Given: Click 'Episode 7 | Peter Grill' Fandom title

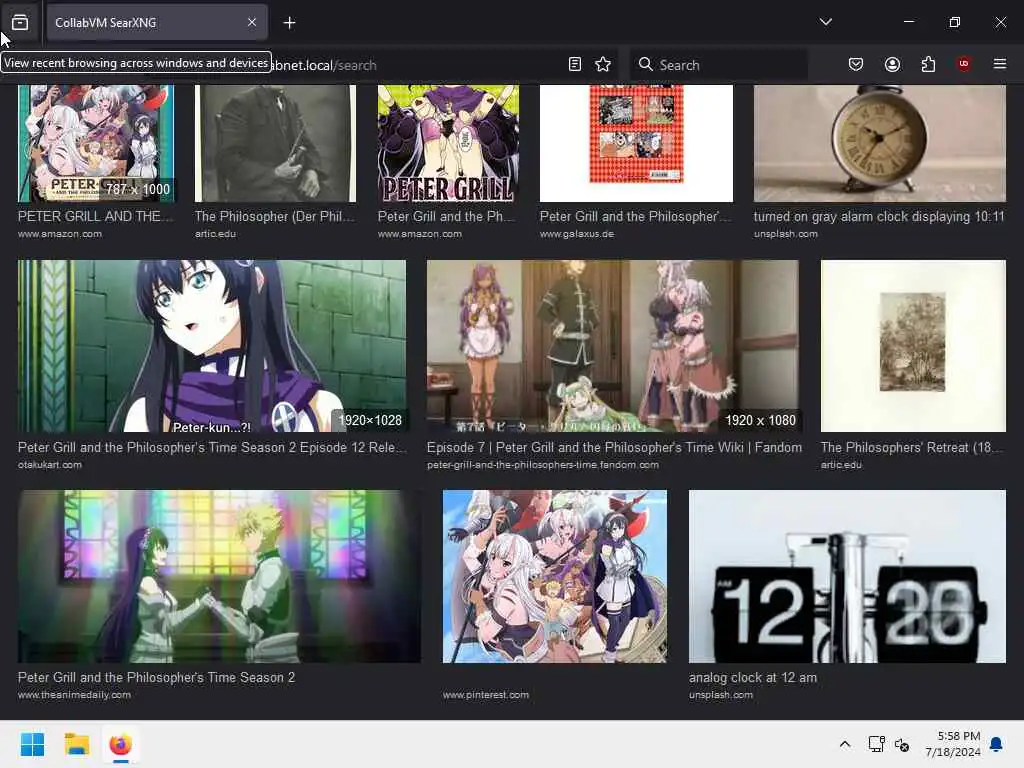Looking at the screenshot, I should (x=614, y=447).
